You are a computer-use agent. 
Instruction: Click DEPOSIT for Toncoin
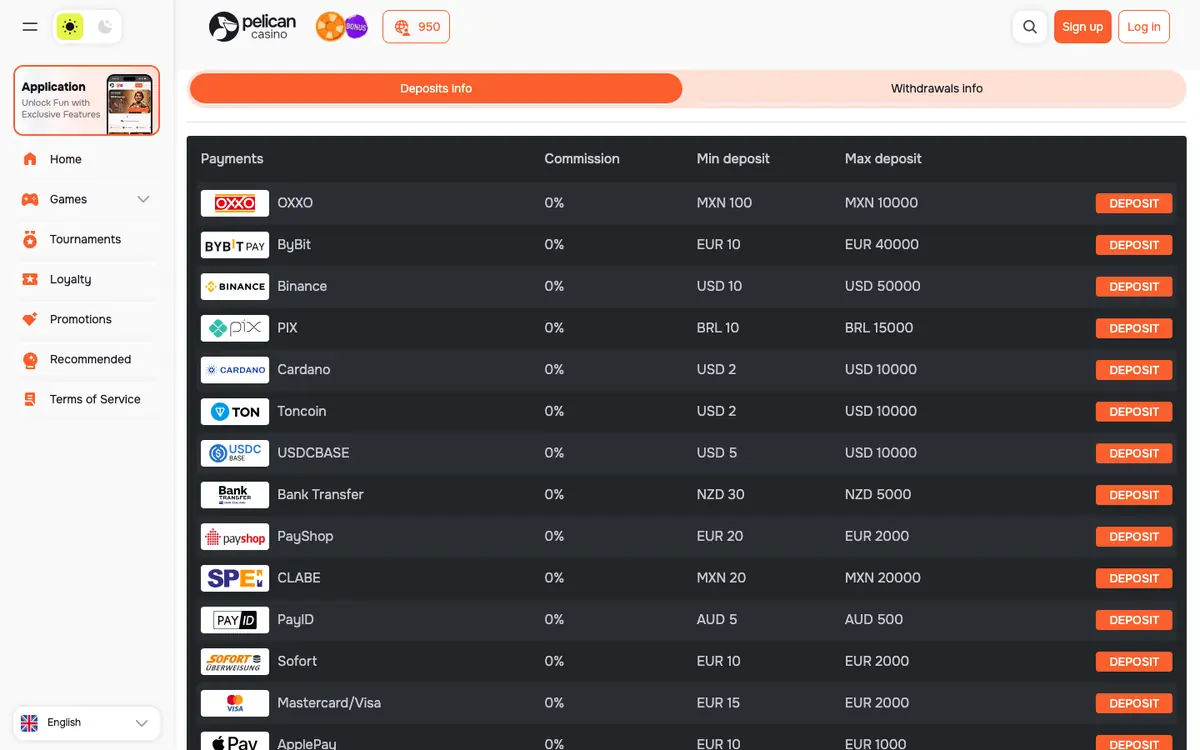point(1134,412)
